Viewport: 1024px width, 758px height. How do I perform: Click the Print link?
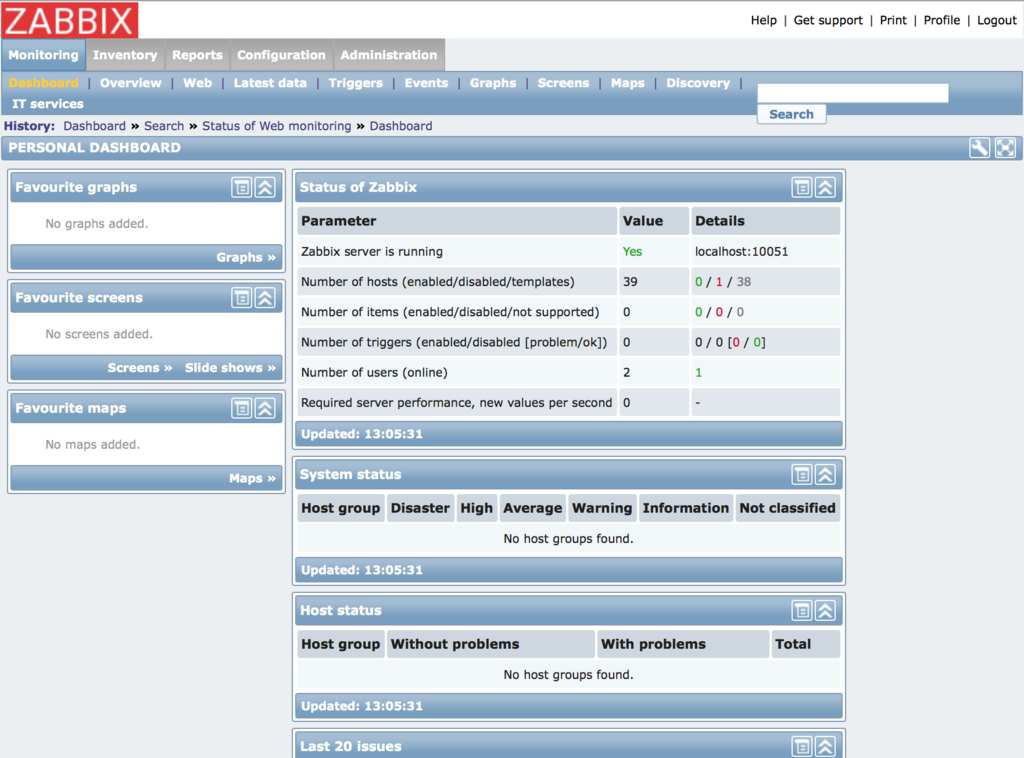(x=893, y=20)
